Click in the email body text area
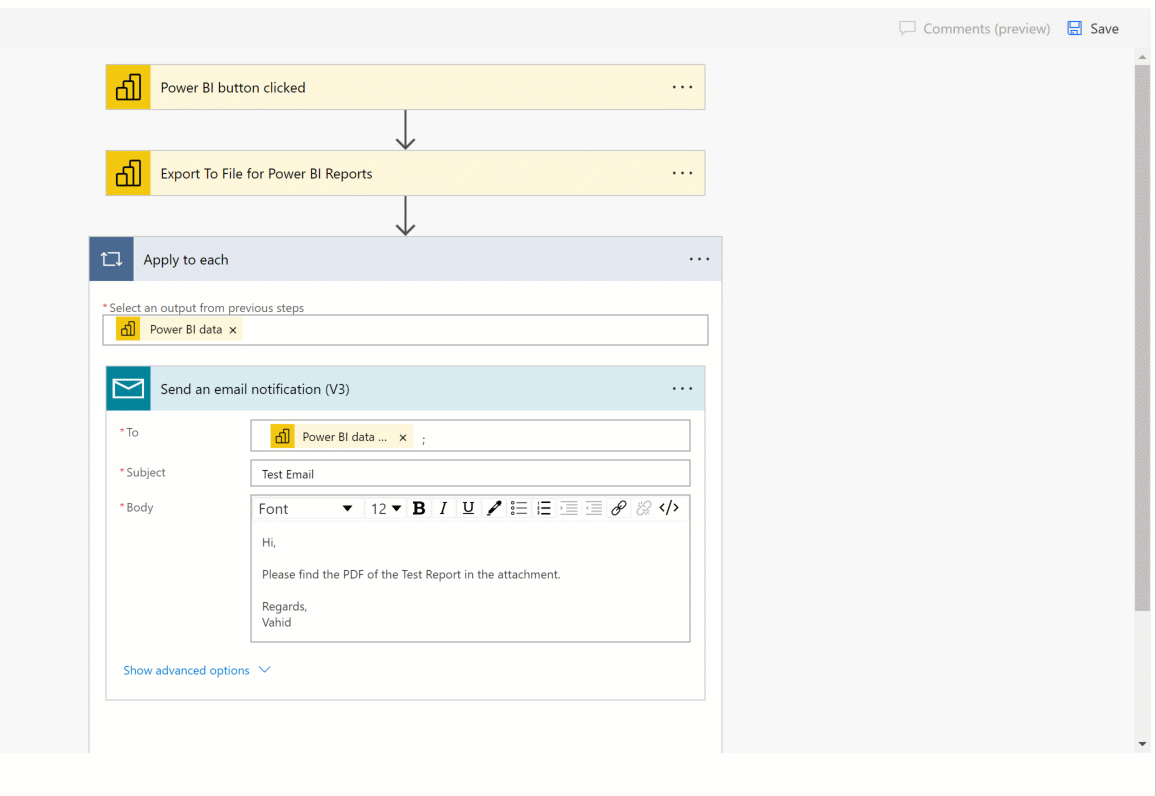The height and width of the screenshot is (796, 1156). coord(470,582)
